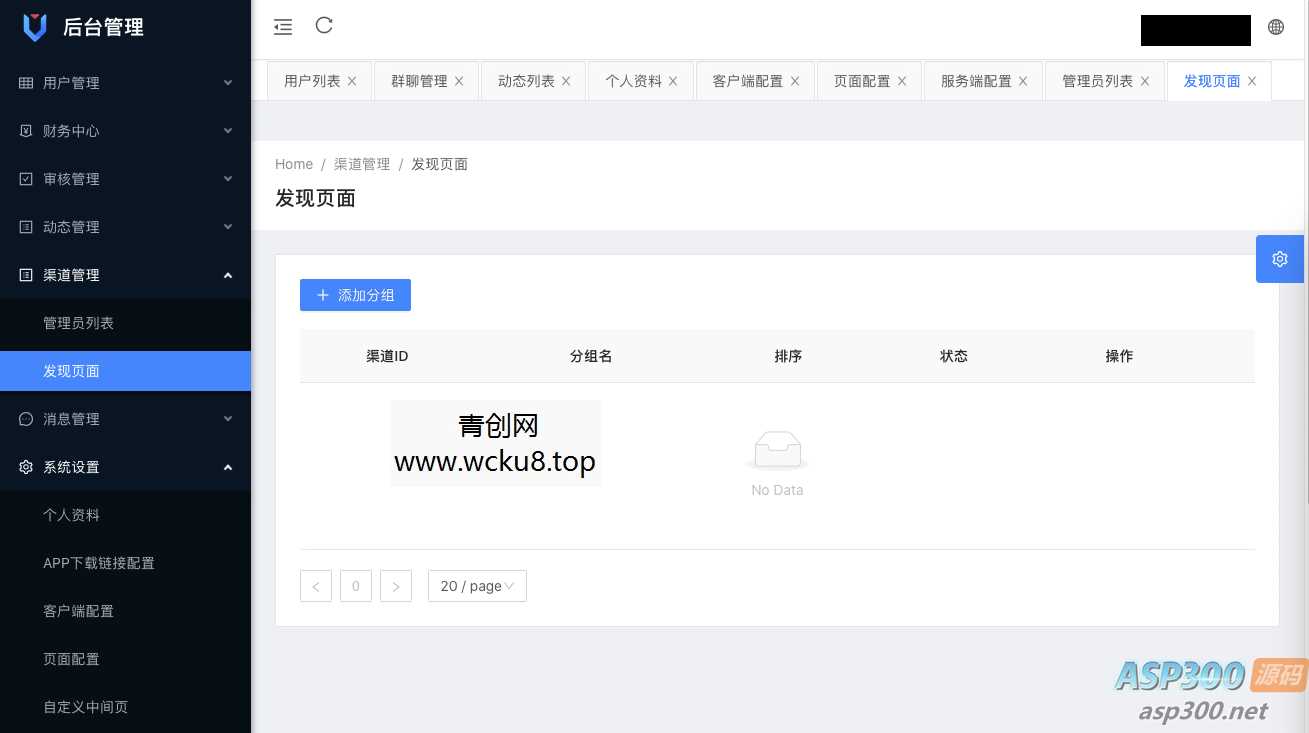
Task: Select the 用户管理 user management icon
Action: (x=25, y=83)
